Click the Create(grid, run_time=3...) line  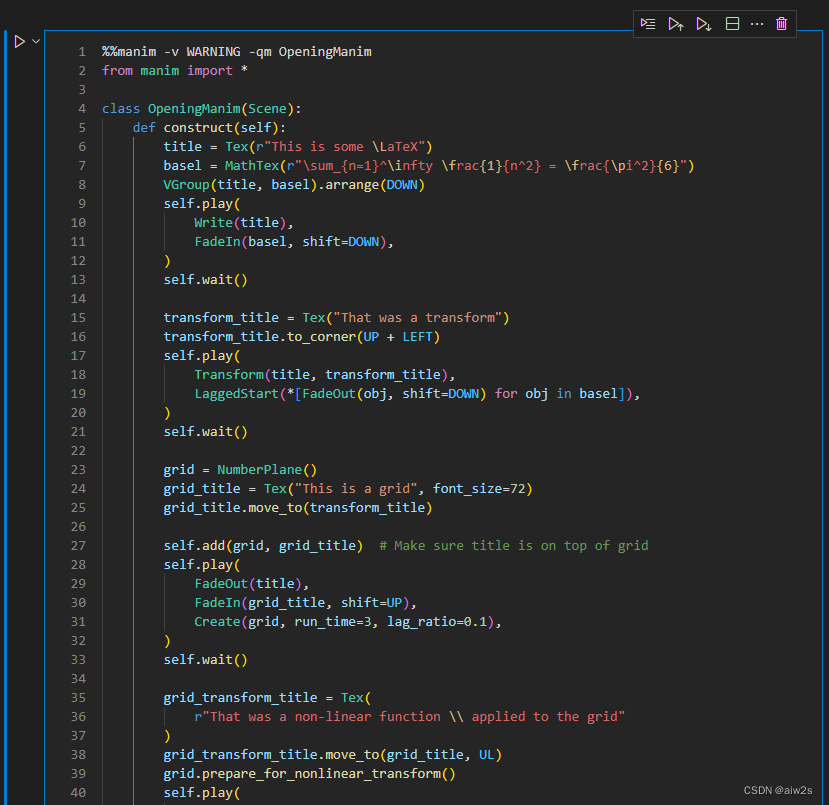pos(348,622)
